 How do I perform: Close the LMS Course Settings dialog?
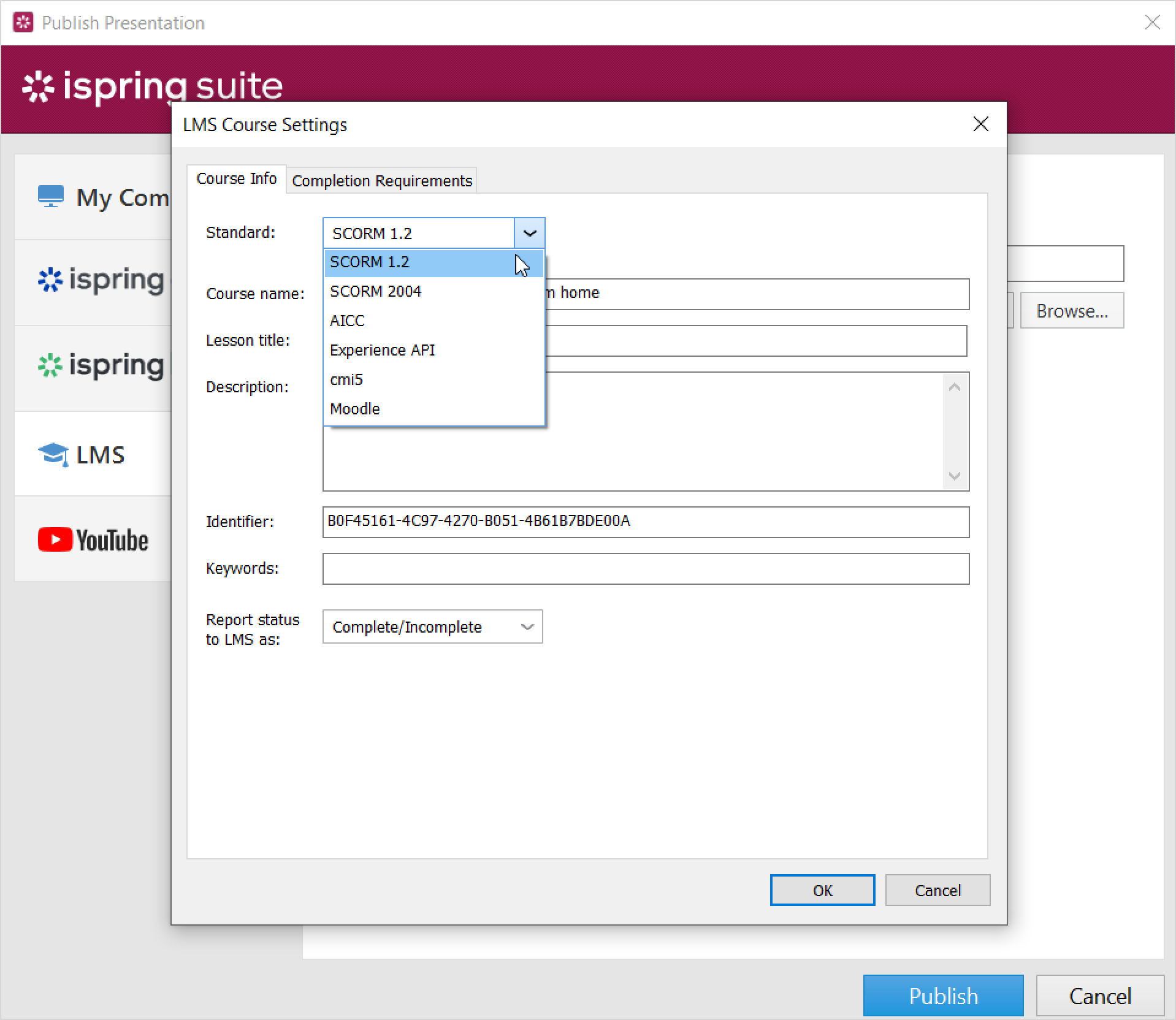click(980, 124)
